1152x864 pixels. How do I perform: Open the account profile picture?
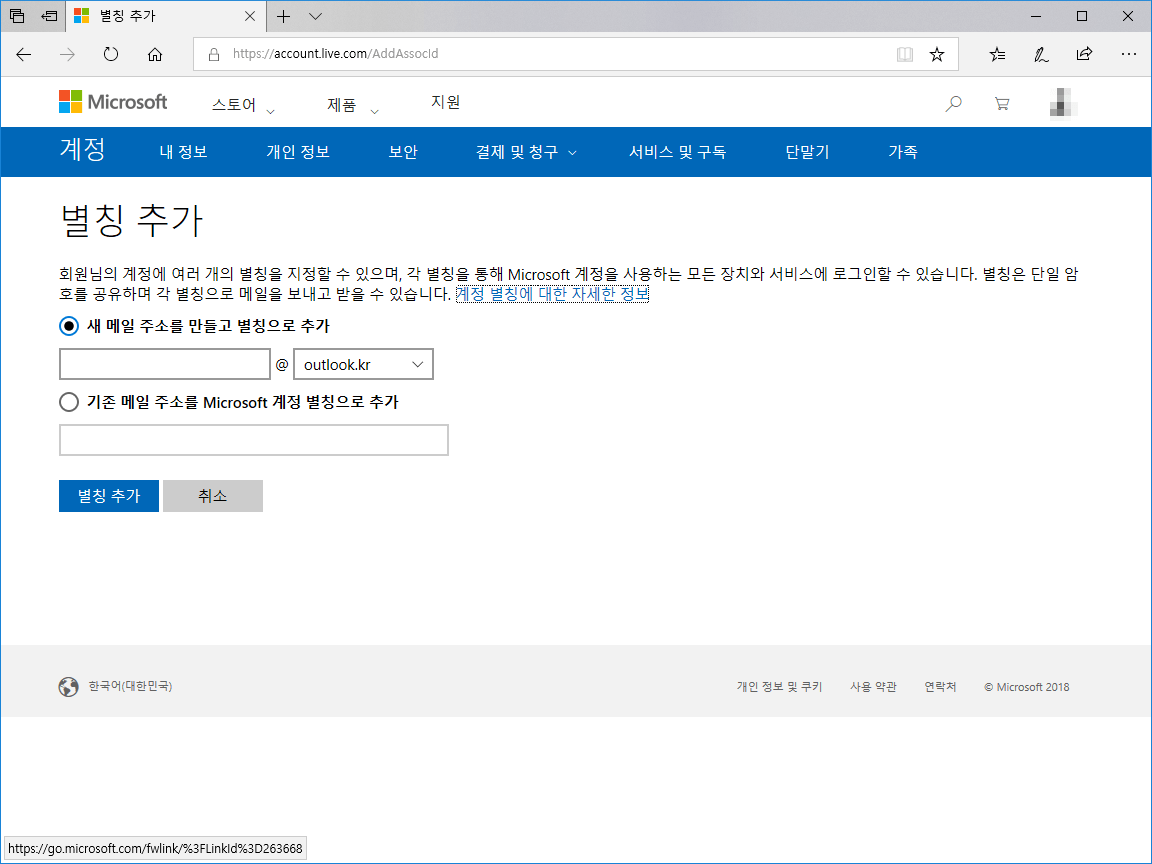(1063, 102)
